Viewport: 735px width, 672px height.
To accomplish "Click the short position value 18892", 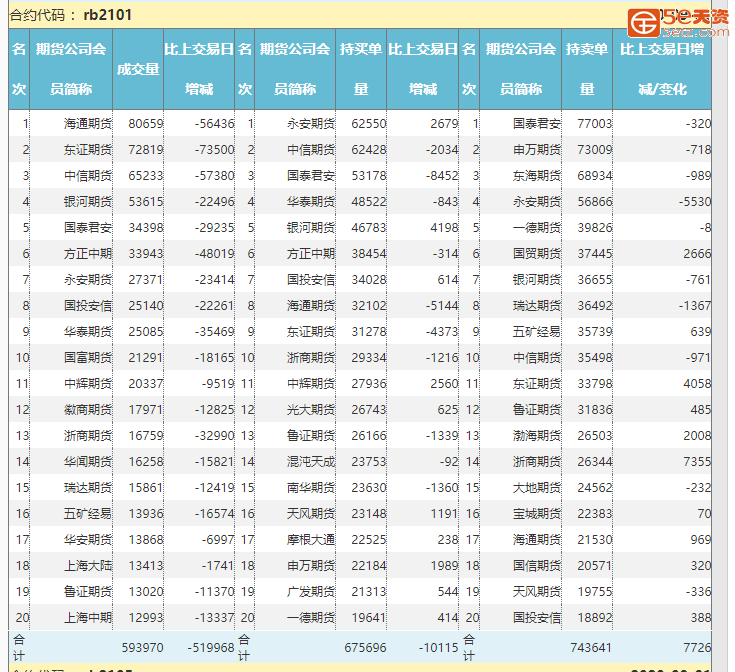I will click(595, 618).
